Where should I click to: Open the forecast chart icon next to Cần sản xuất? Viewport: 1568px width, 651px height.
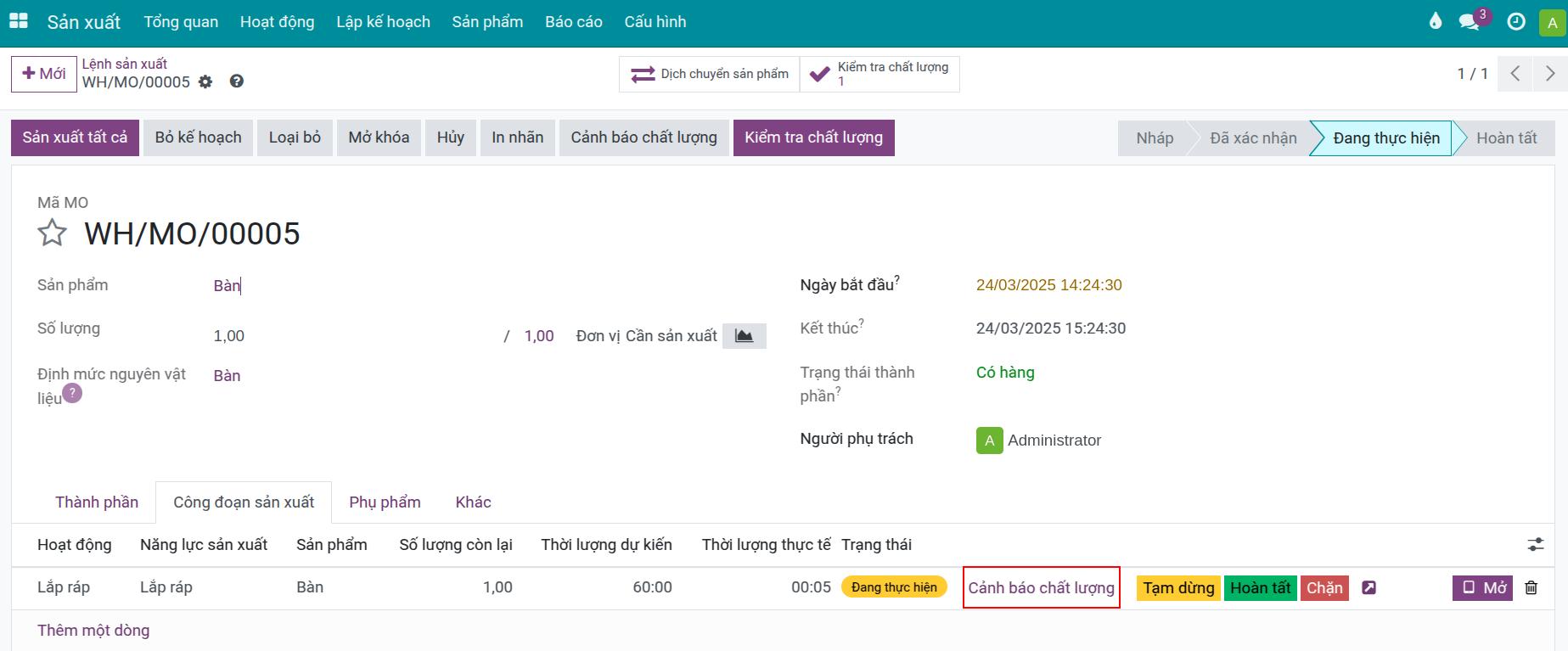(x=744, y=336)
